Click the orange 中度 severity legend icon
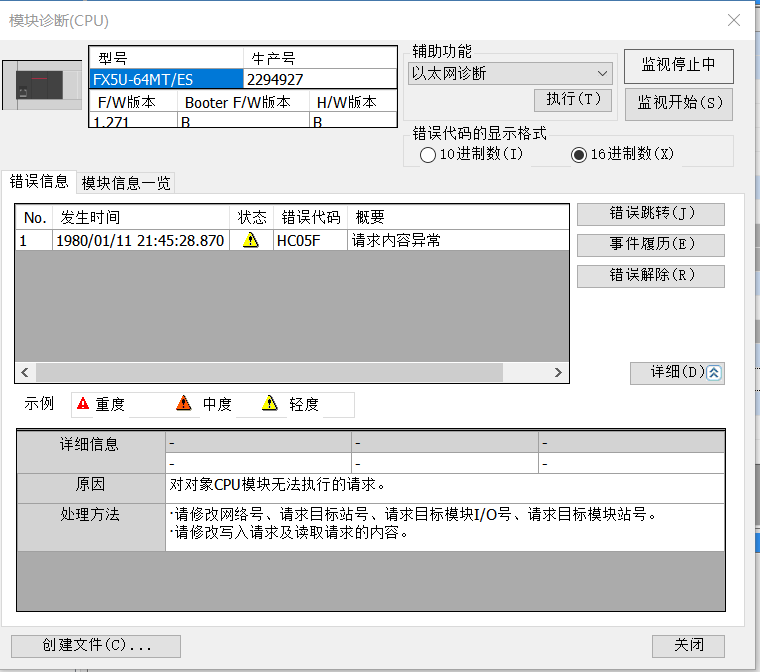The image size is (760, 672). pos(184,404)
